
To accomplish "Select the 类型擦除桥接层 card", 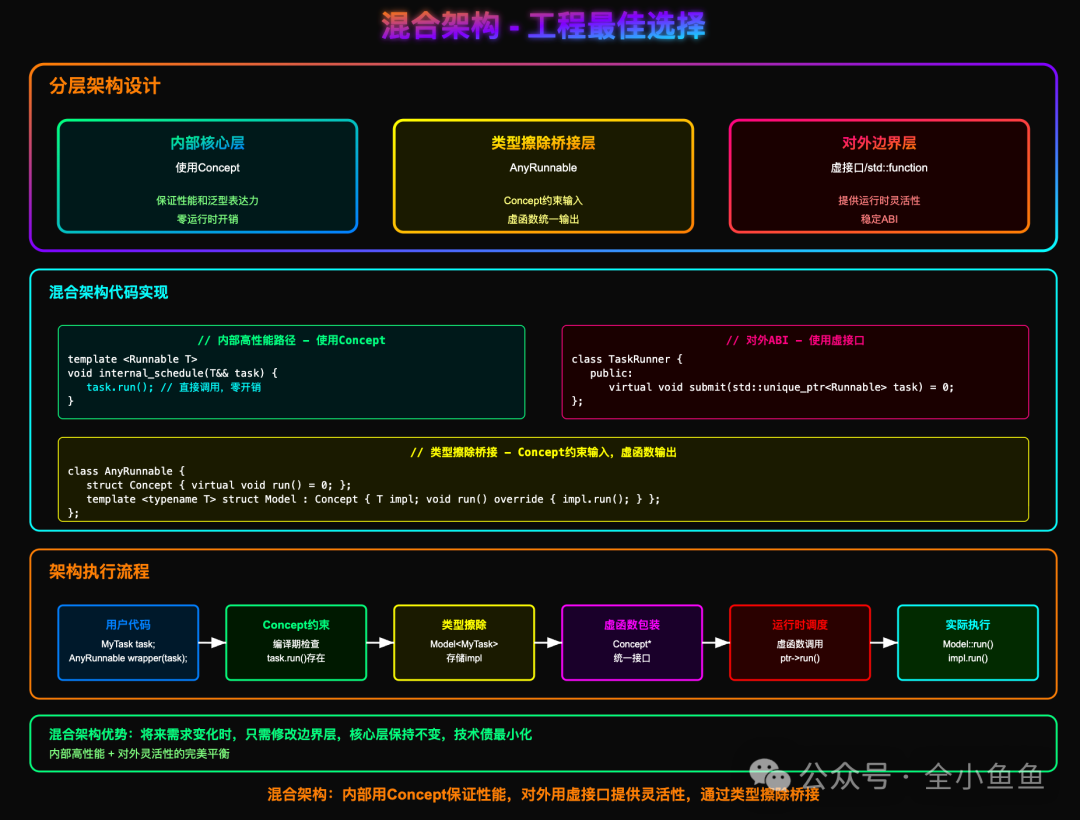I will 543,177.
